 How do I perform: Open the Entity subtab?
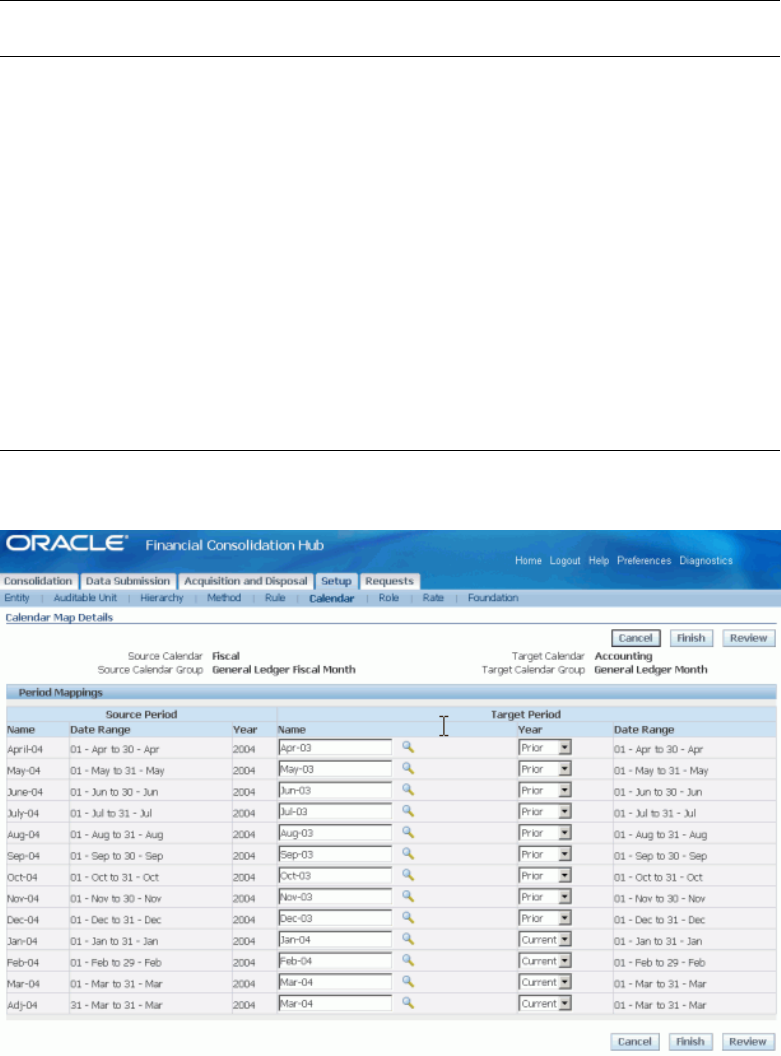[17, 597]
